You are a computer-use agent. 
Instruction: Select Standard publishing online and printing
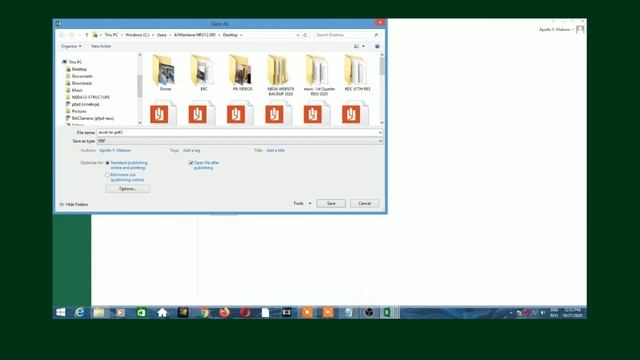108,163
